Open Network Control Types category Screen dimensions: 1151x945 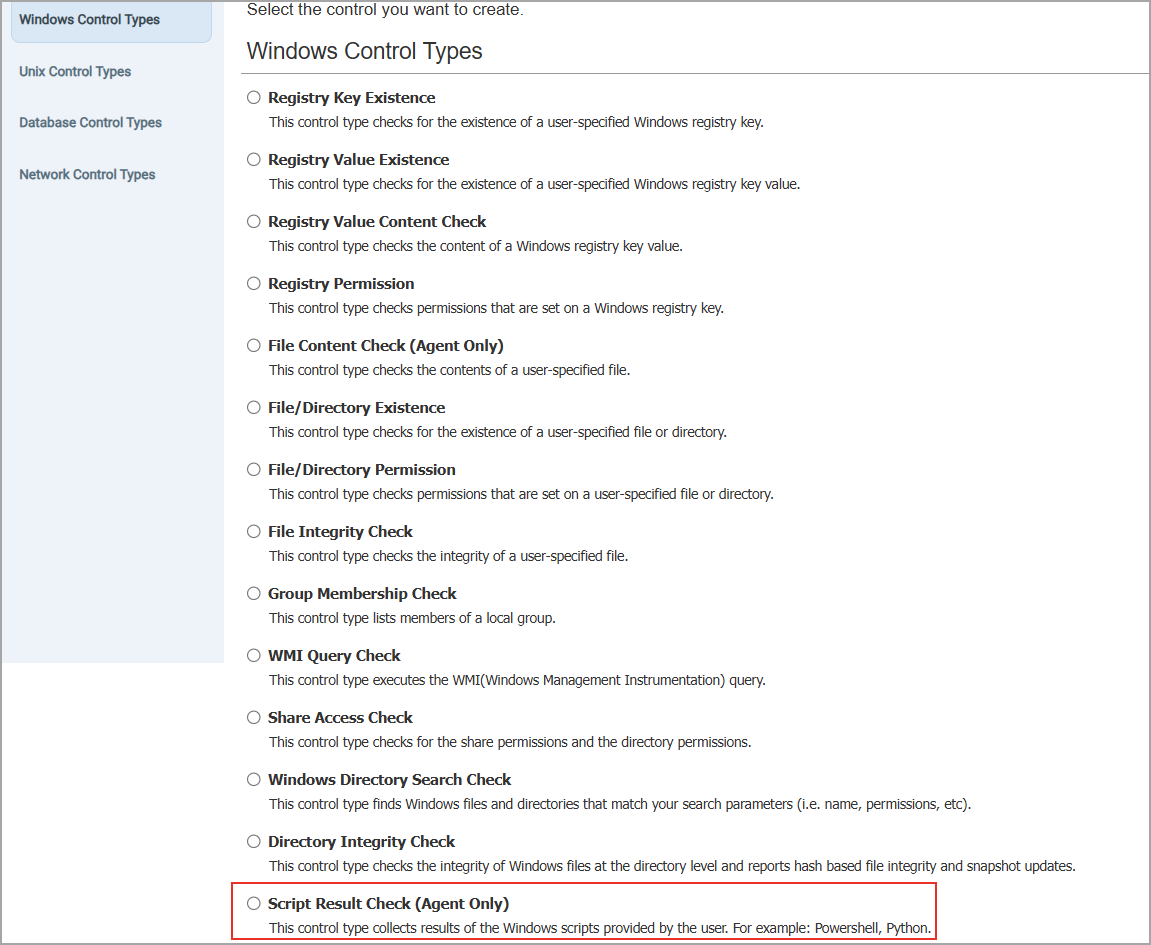pyautogui.click(x=87, y=174)
